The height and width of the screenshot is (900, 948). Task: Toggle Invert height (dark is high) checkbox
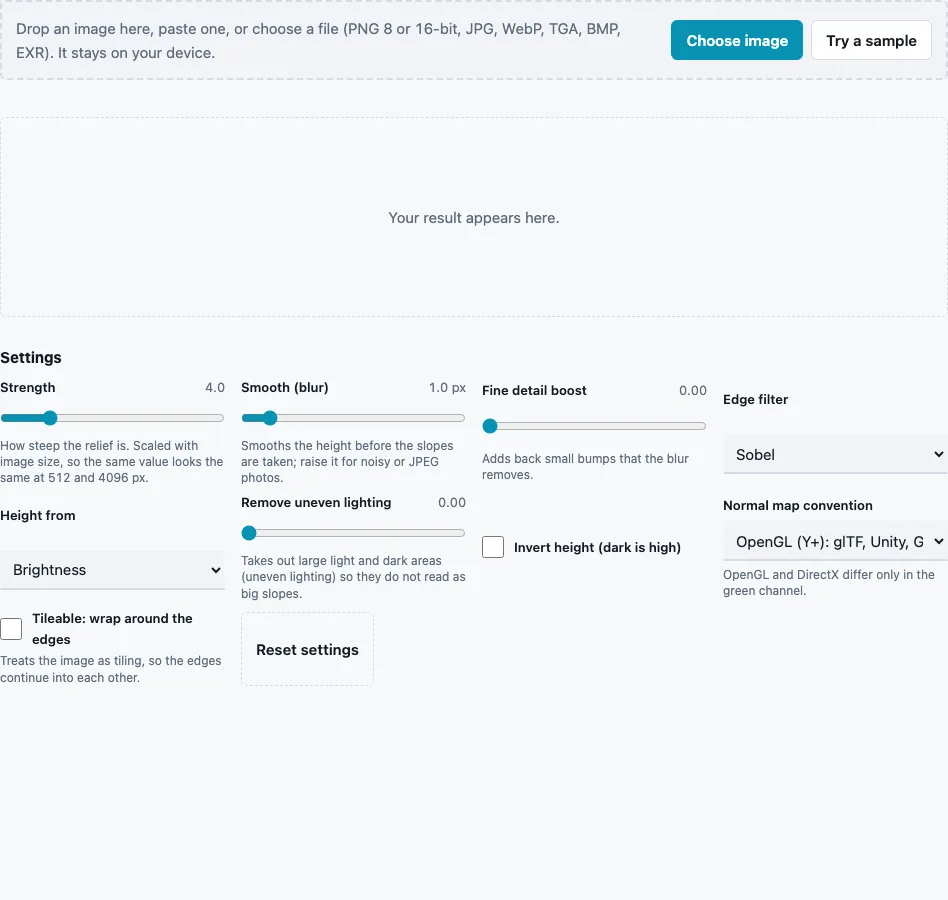pyautogui.click(x=493, y=547)
